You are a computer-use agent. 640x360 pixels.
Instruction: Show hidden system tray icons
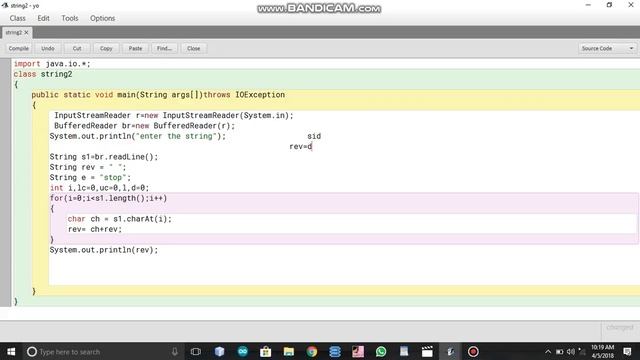point(548,351)
